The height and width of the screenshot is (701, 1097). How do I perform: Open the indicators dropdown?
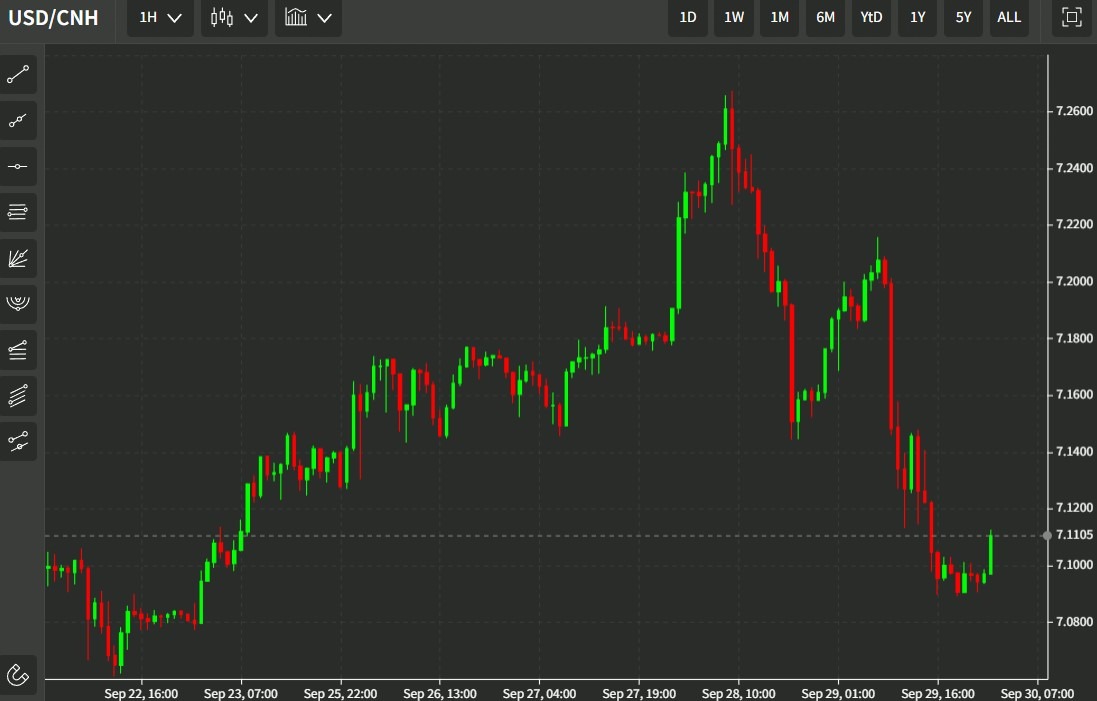pyautogui.click(x=307, y=17)
